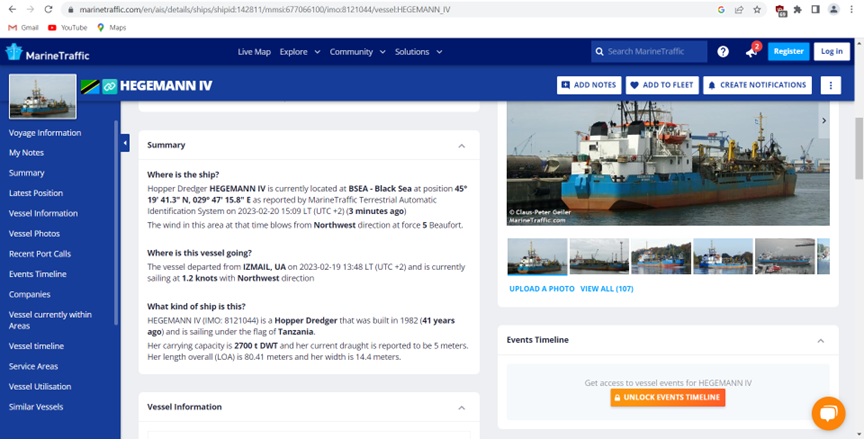Click the Tanzania flag icon
Viewport: 864px width, 439px height.
[x=90, y=86]
